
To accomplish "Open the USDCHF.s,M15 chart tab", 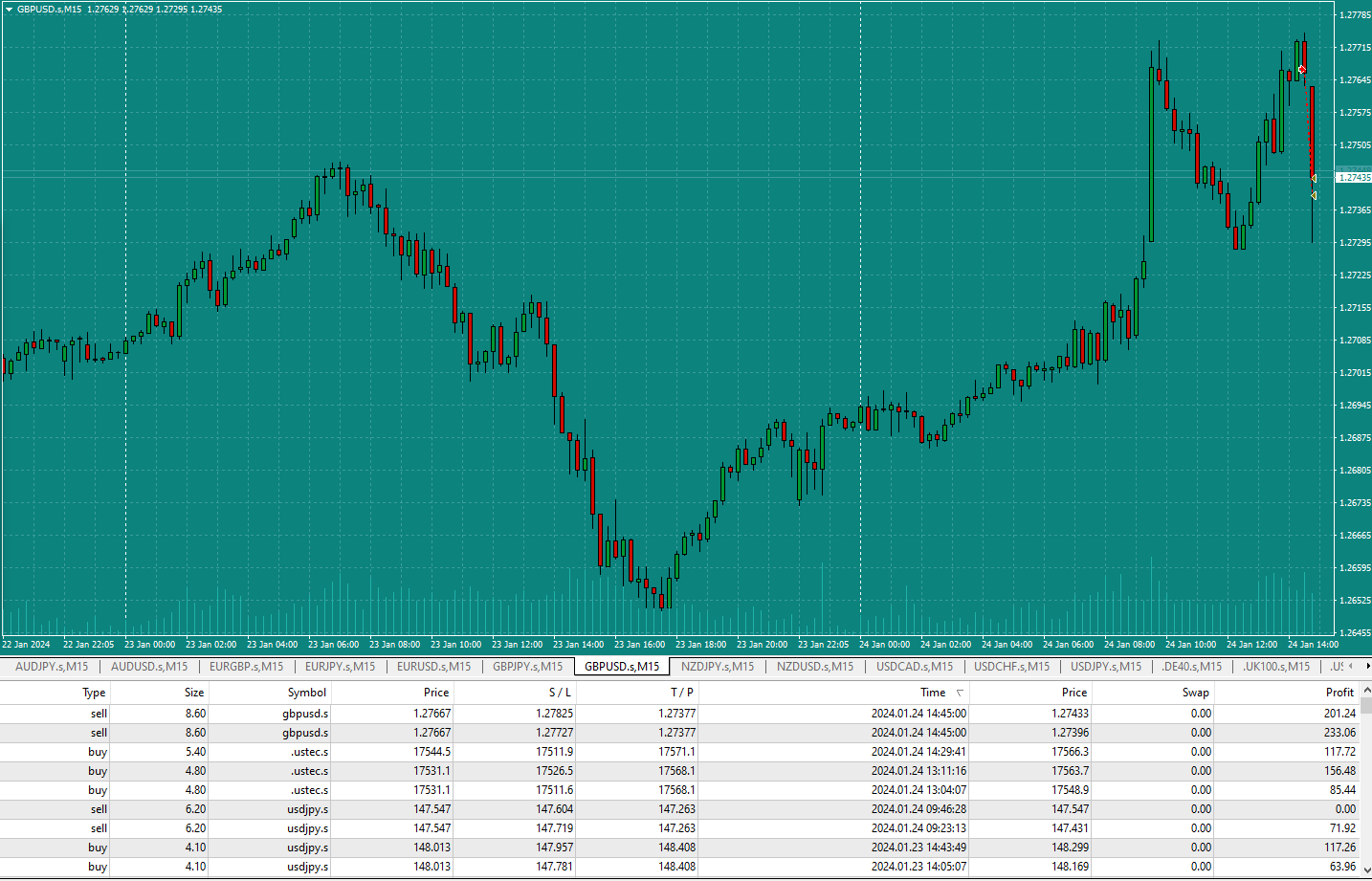I will tap(1011, 667).
